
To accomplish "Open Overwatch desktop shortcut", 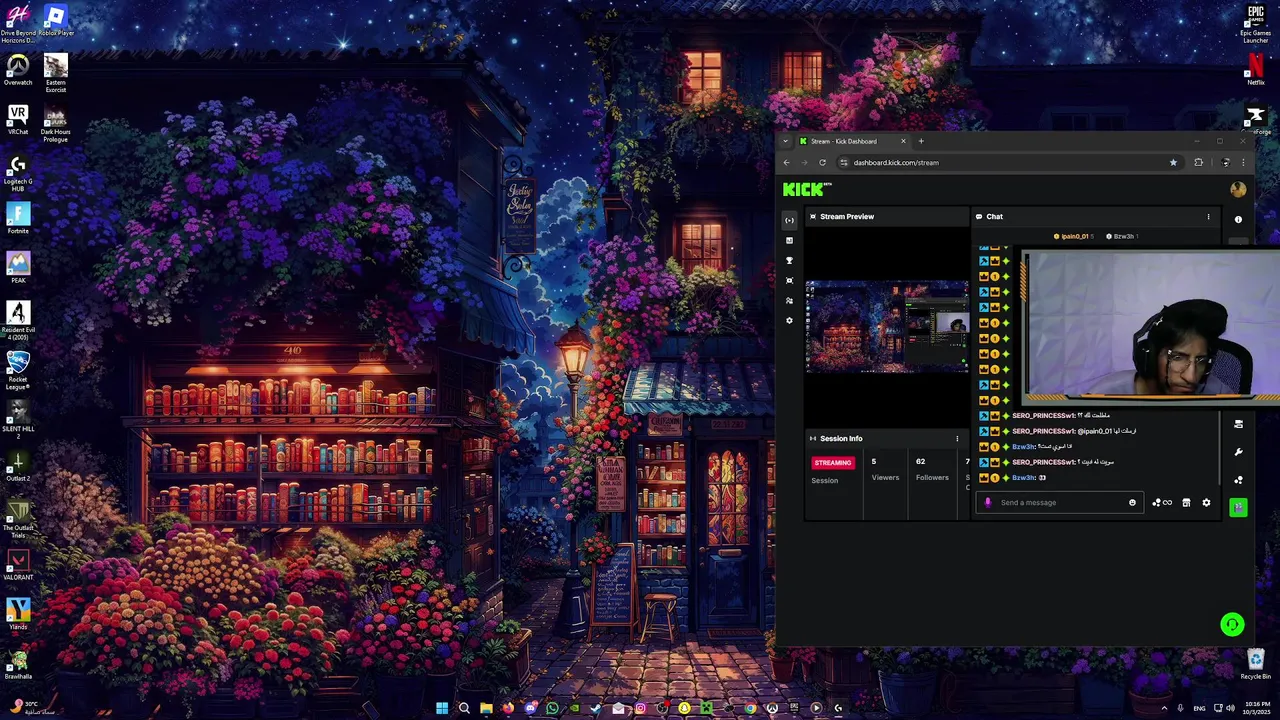I will point(18,69).
